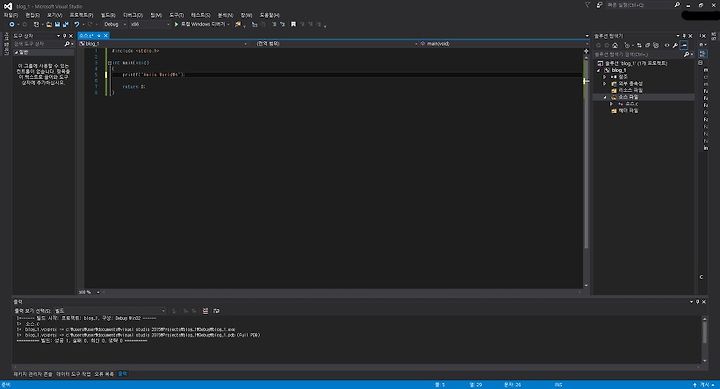Screen dimensions: 720x389
Task: Auto-hide the 도구 상자 toolbox panel
Action: 65,36
